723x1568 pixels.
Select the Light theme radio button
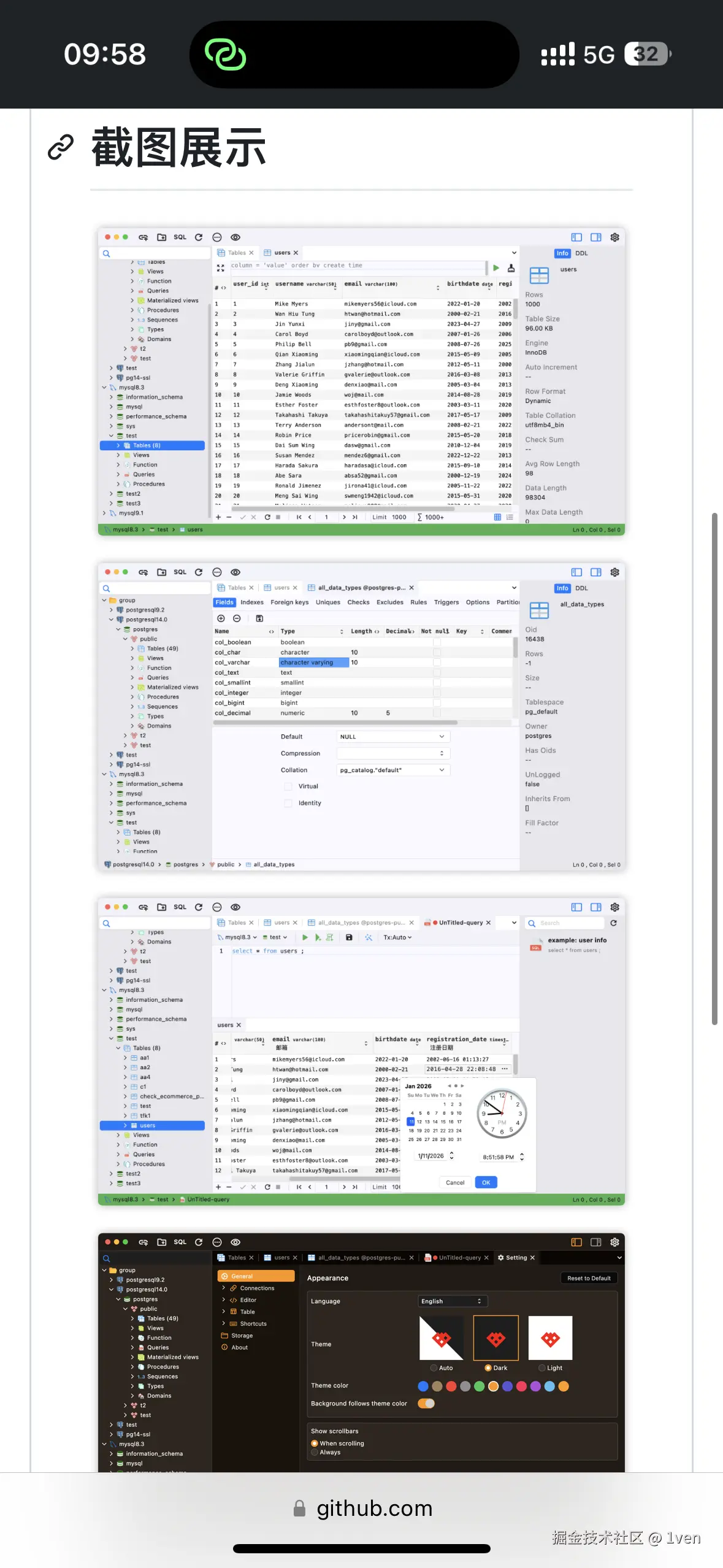tap(542, 1368)
